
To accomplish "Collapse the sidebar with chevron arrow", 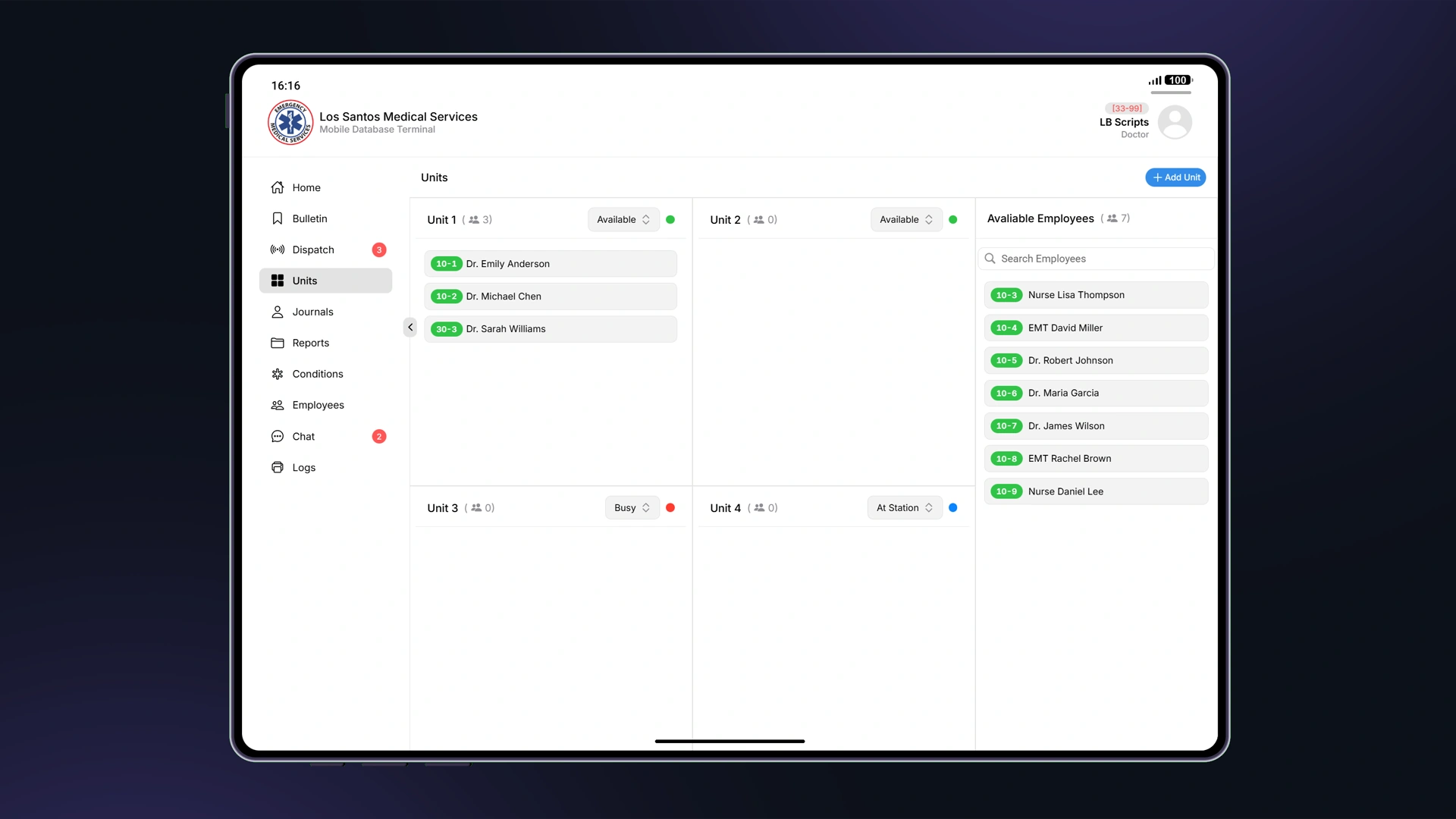I will [410, 328].
